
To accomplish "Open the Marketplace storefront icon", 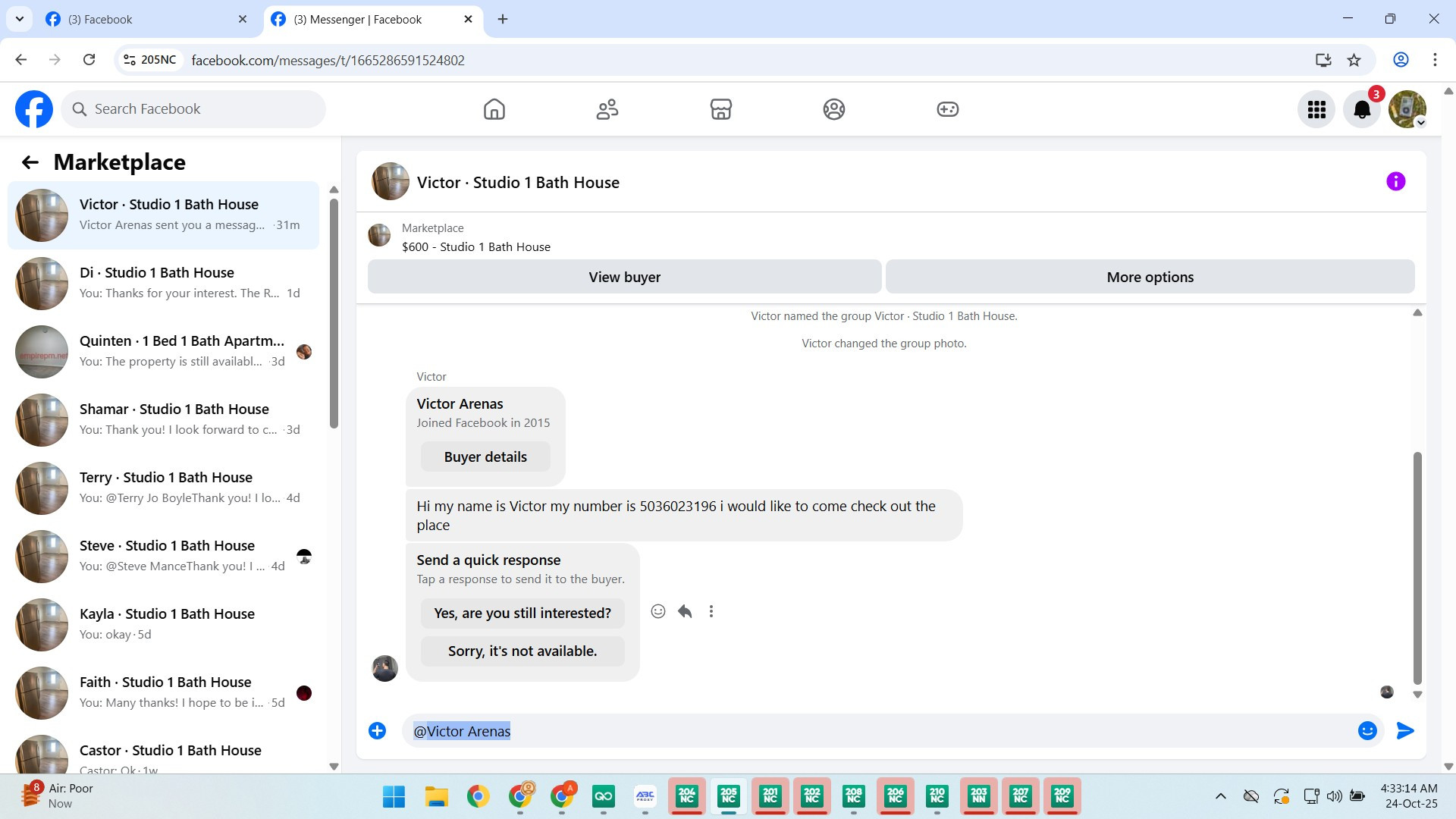I will pyautogui.click(x=720, y=109).
